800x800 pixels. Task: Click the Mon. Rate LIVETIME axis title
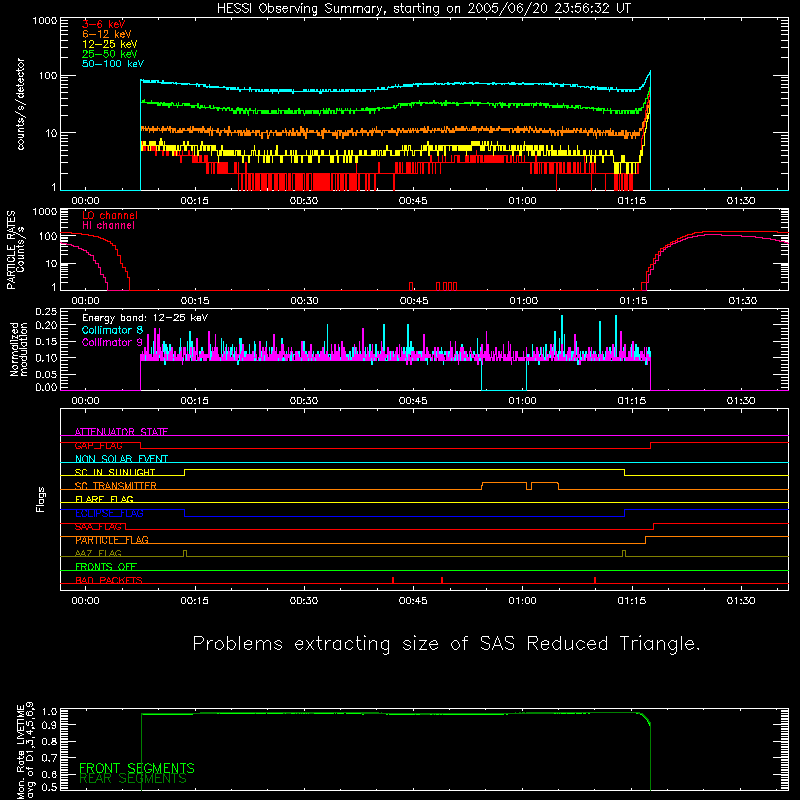tap(25, 750)
